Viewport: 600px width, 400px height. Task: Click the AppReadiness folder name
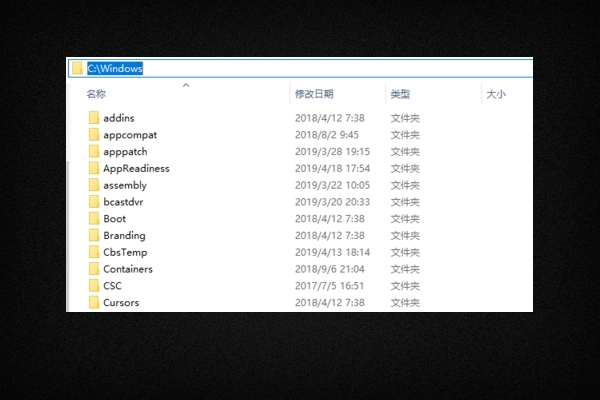(x=136, y=169)
